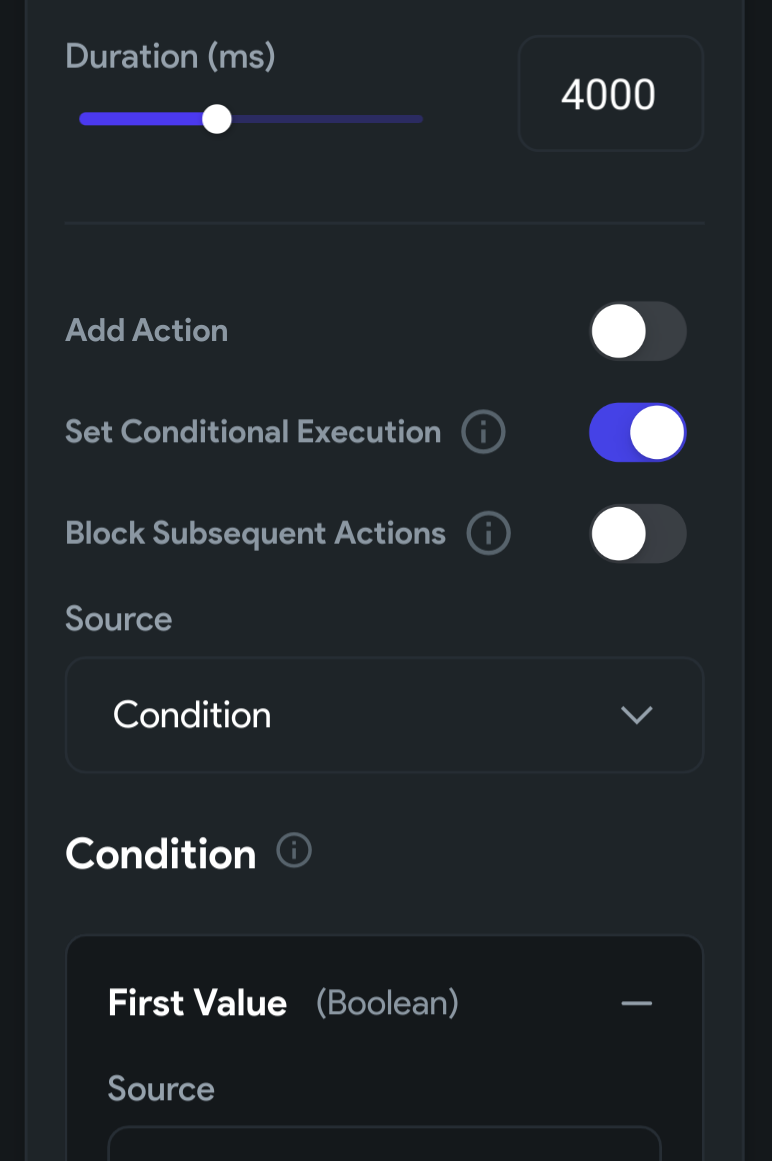
Task: Open the info tooltip next to Condition heading
Action: point(294,851)
